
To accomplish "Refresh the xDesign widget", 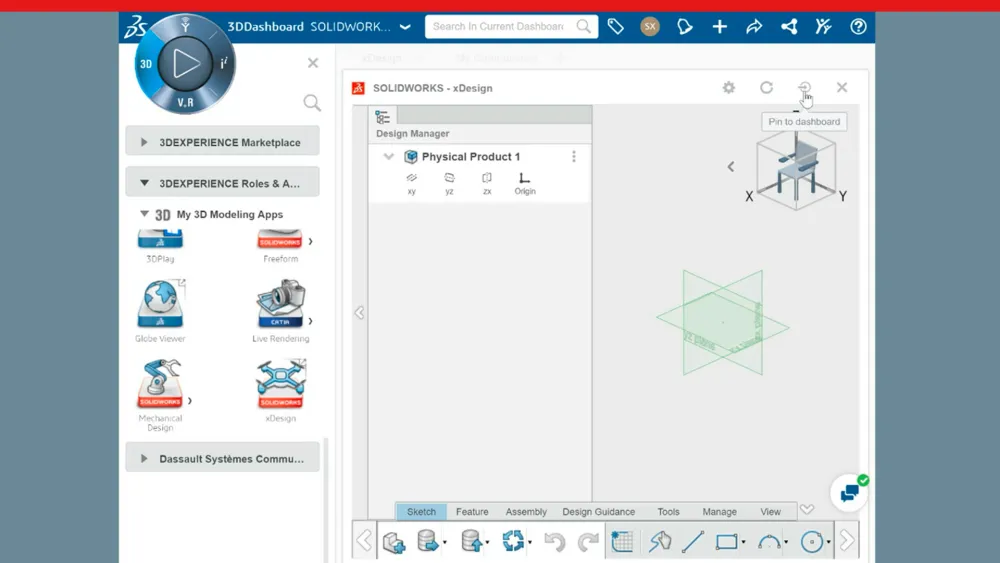I will coord(766,87).
